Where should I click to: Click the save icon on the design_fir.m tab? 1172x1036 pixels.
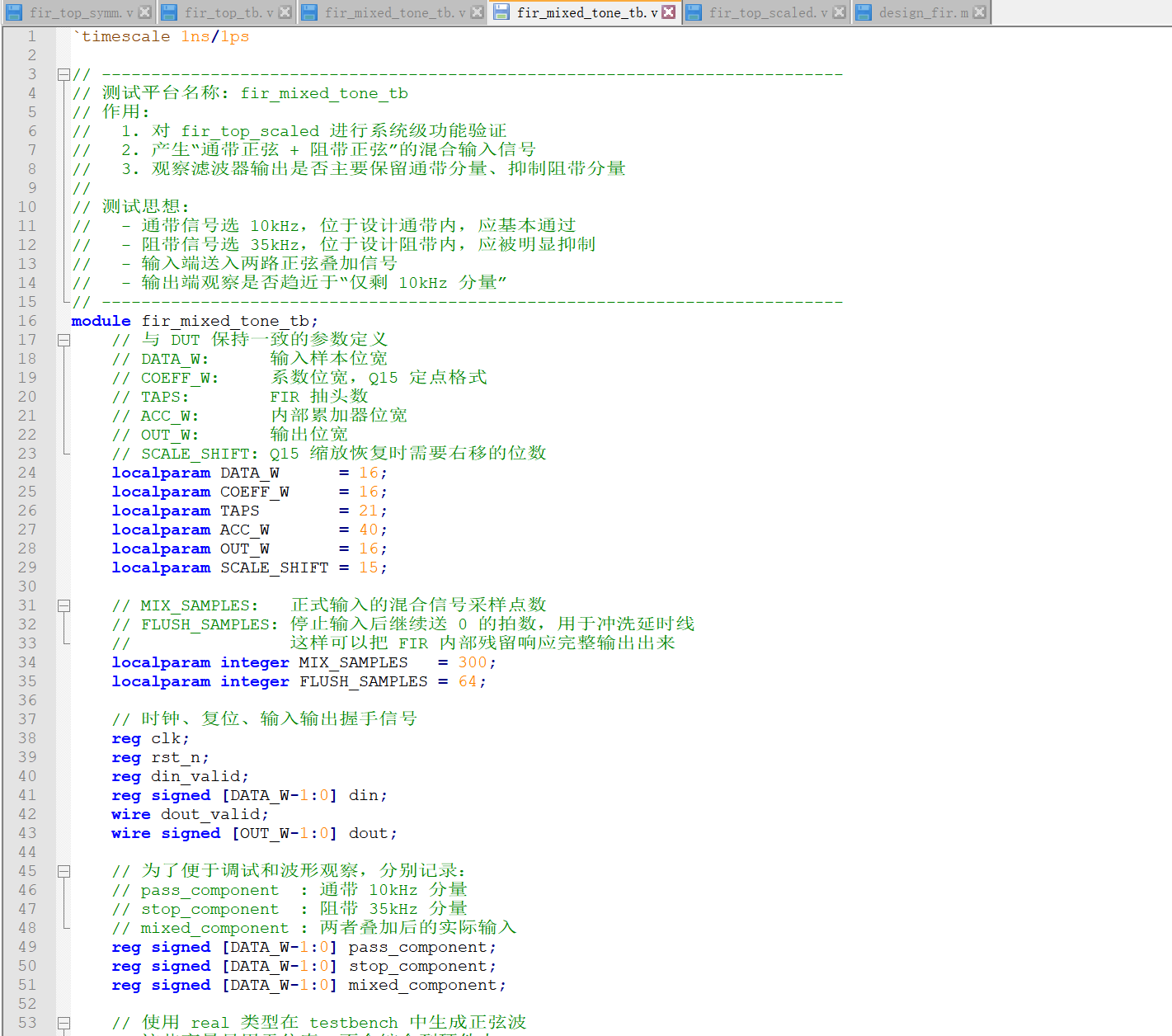(864, 12)
